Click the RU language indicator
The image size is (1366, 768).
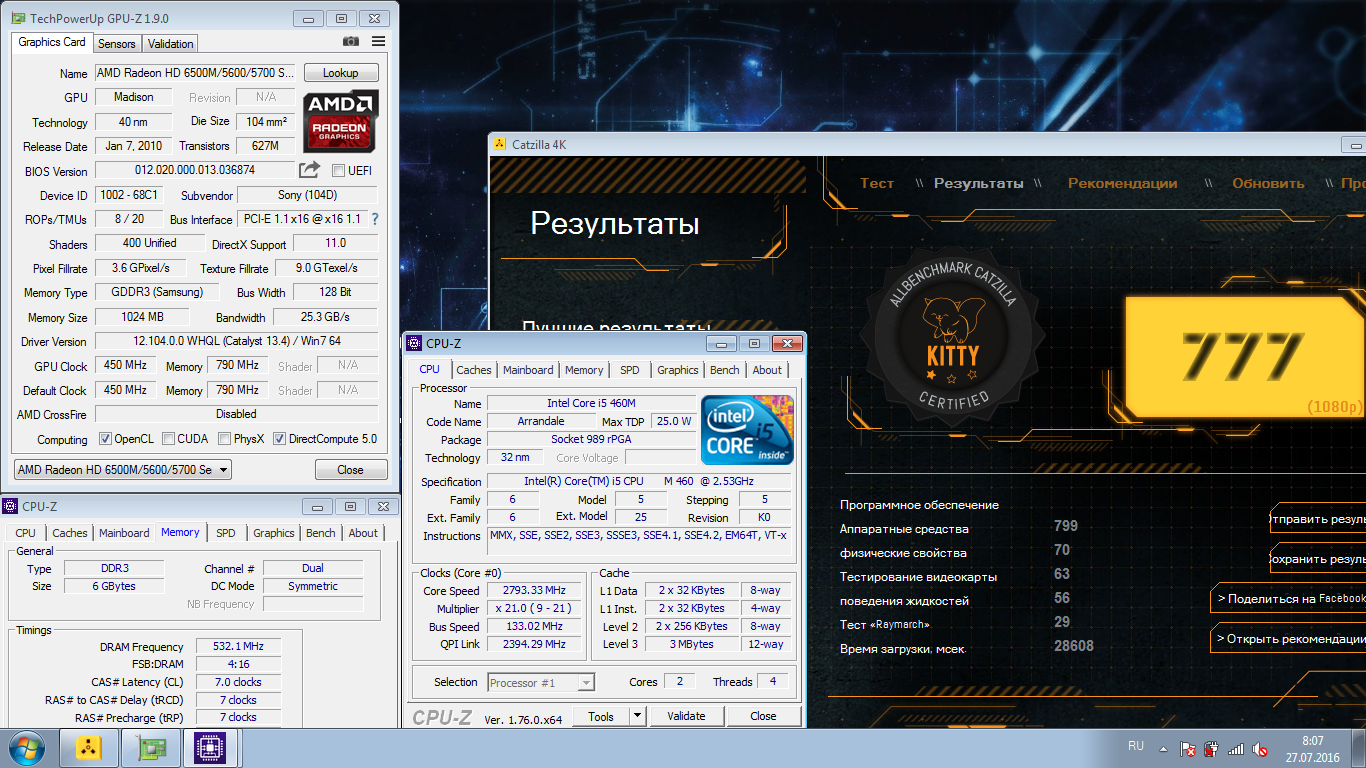1135,746
